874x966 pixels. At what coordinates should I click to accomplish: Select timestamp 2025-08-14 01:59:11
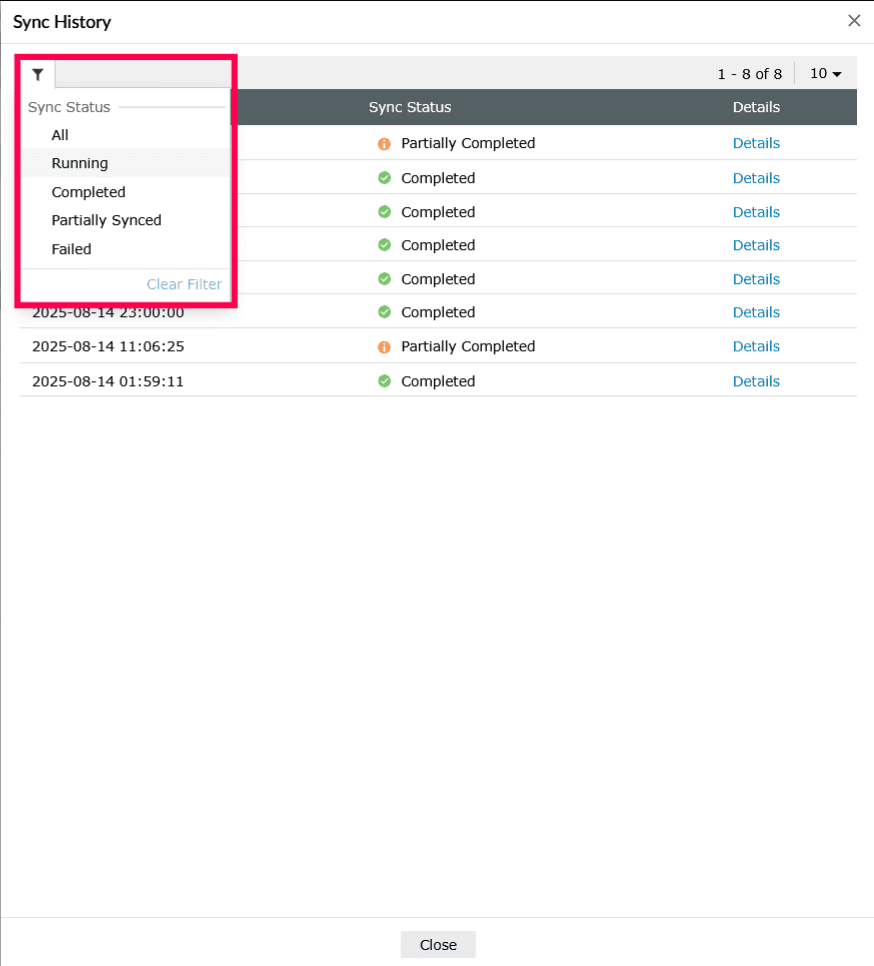108,381
